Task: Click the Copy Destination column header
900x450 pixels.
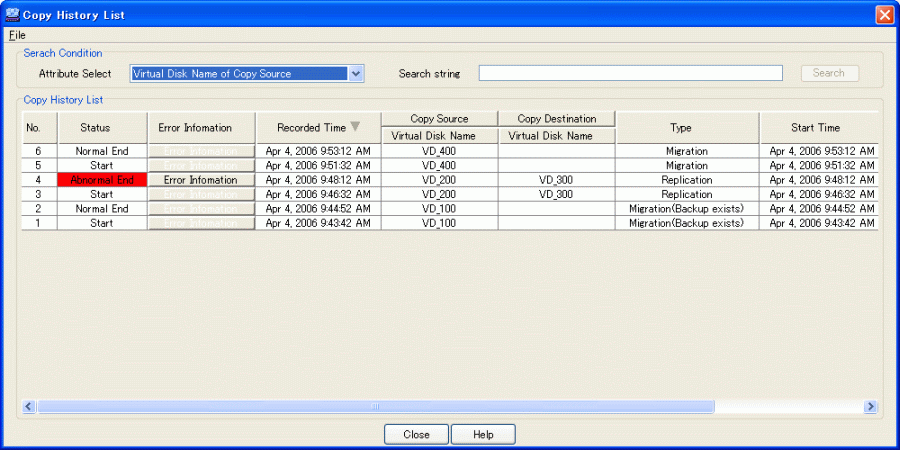Action: point(557,119)
